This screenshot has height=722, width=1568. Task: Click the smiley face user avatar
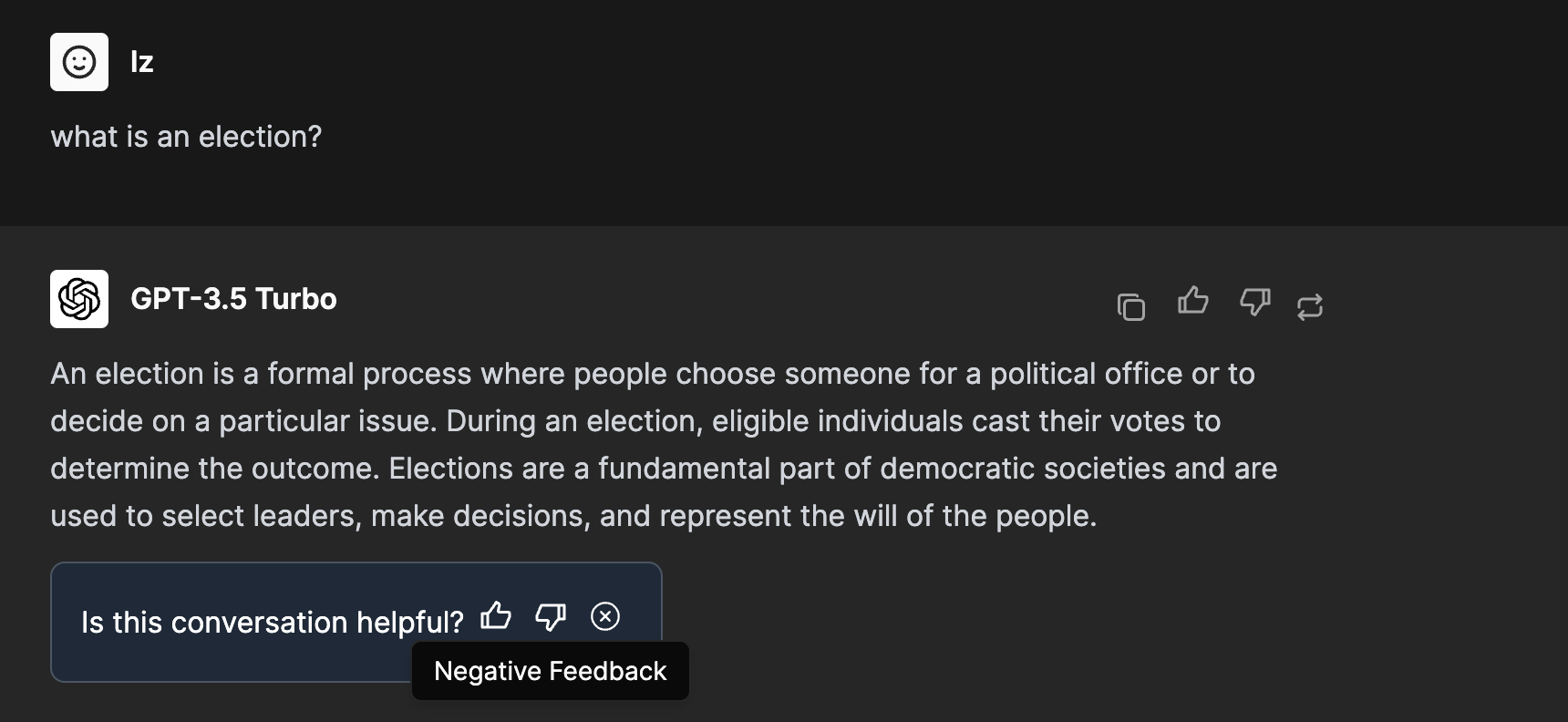coord(79,62)
